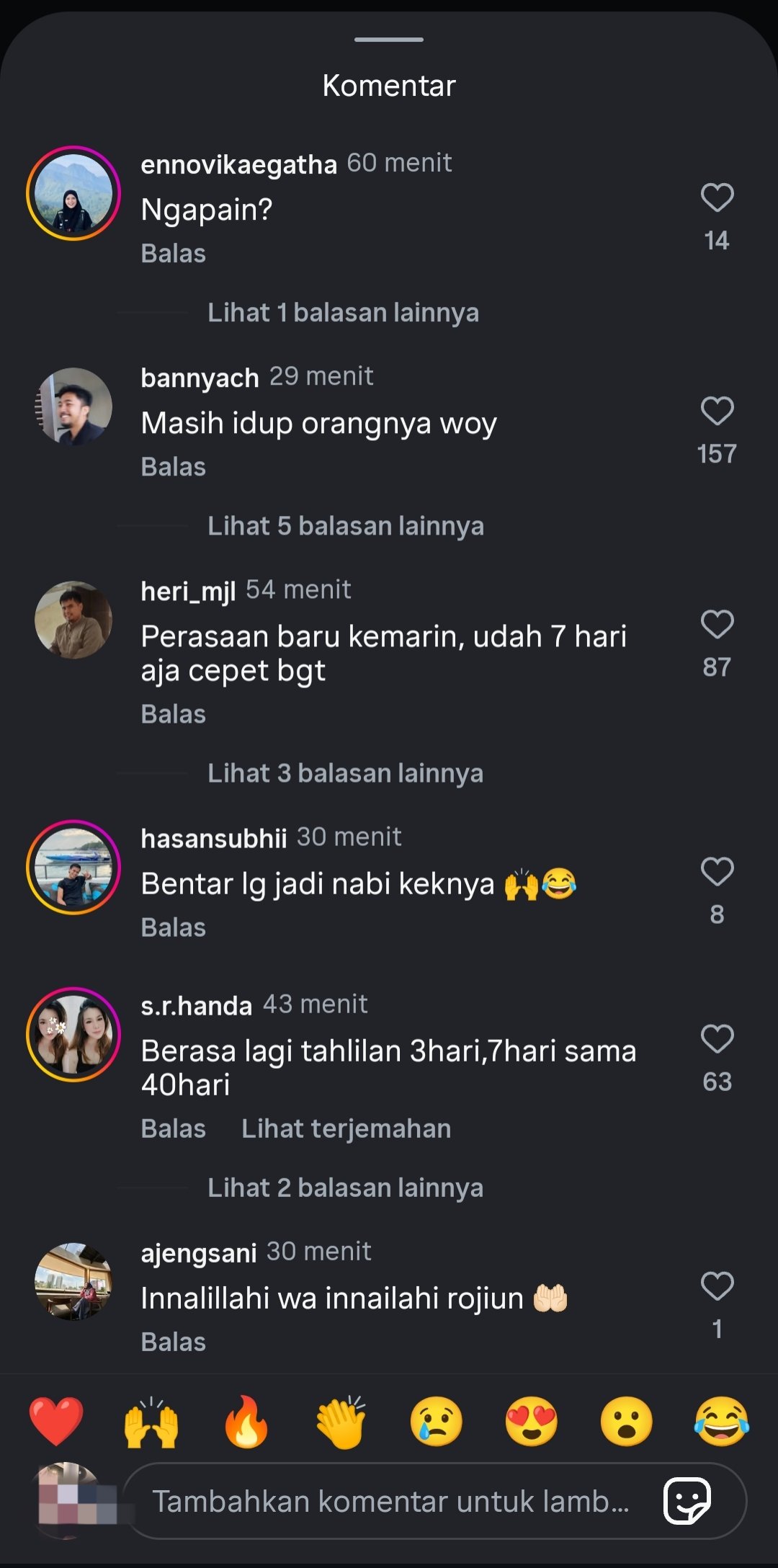This screenshot has height=1568, width=778.
Task: Toggle like on heri_mjl's comment
Action: point(717,625)
